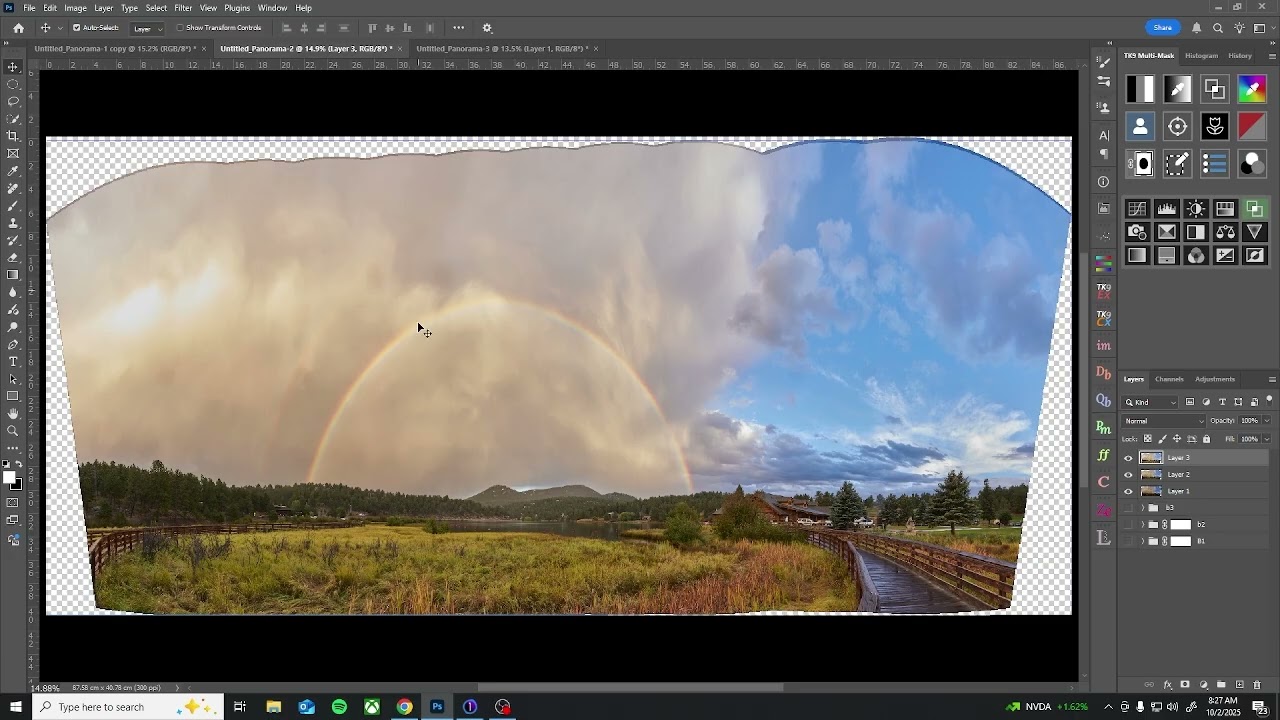
Task: Open the Auto-Select Layer dropdown
Action: pos(147,28)
